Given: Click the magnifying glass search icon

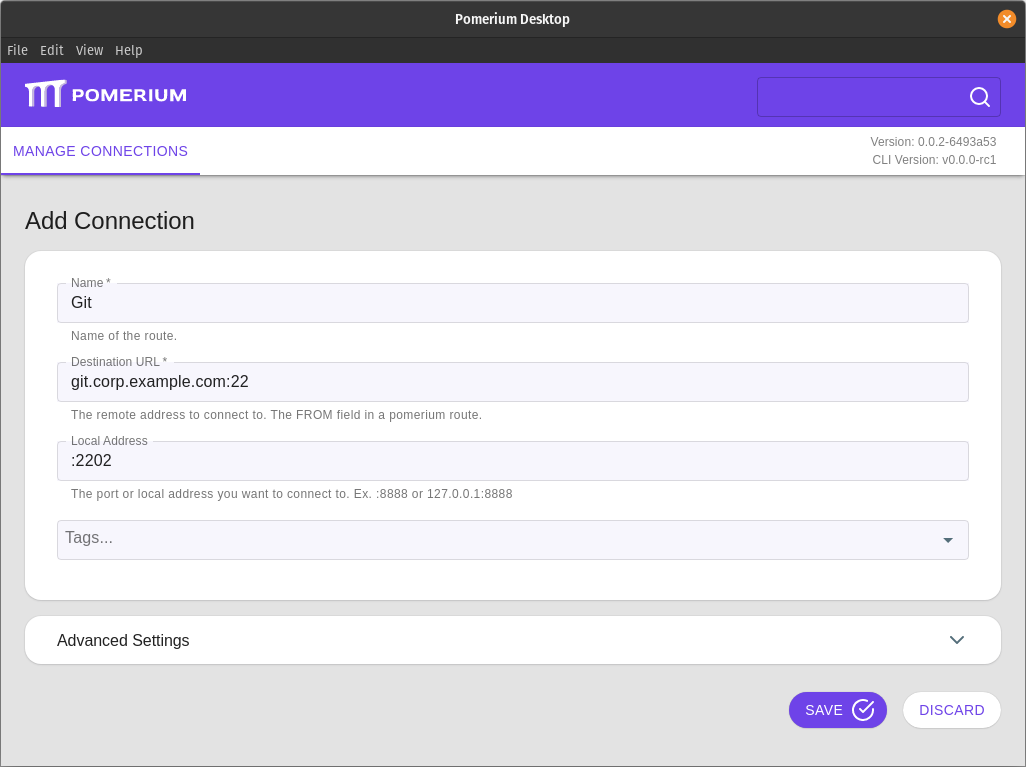Looking at the screenshot, I should 978,97.
